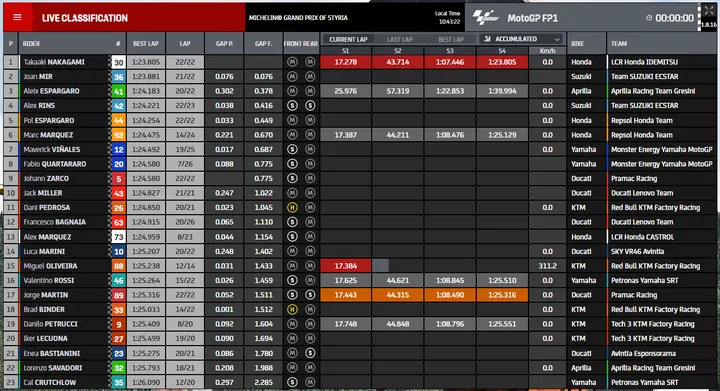The image size is (720, 391).
Task: Click Petrucci's S4 time 1:25.551
Action: 502,324
